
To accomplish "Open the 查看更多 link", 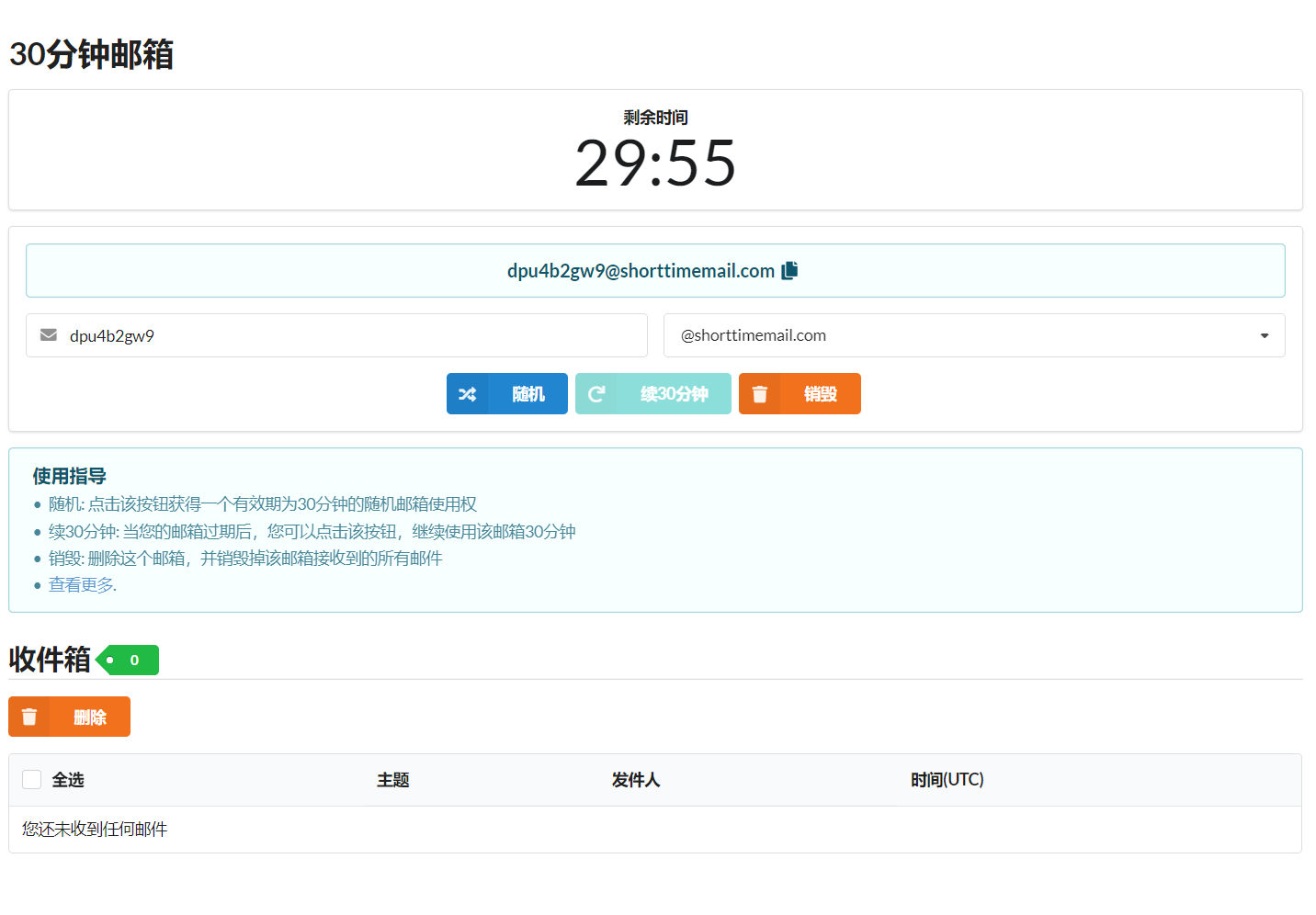I will [x=82, y=585].
